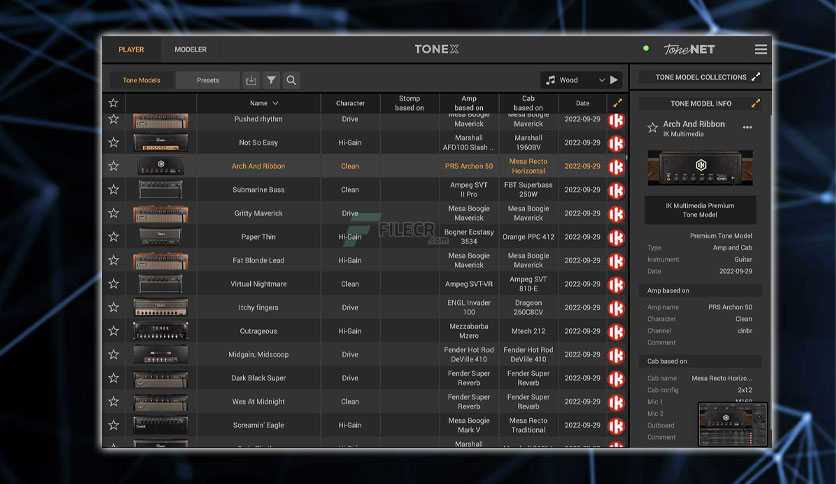Toggle favorite star for Not So Easy
836x484 pixels.
click(113, 142)
